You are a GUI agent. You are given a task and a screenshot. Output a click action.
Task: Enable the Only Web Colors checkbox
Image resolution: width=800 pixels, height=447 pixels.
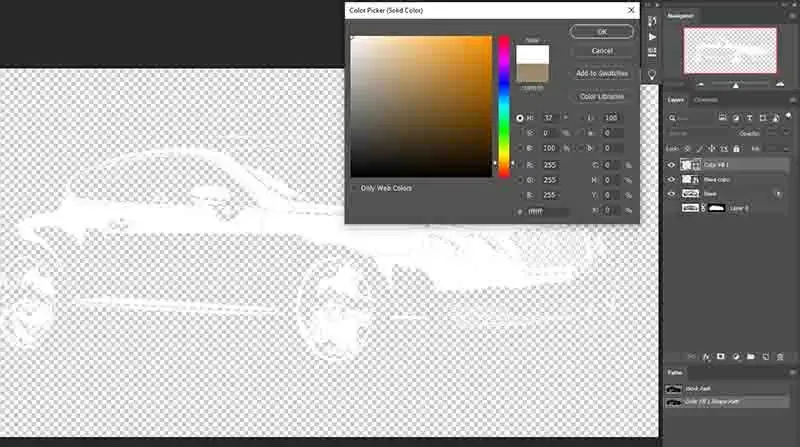pos(355,188)
